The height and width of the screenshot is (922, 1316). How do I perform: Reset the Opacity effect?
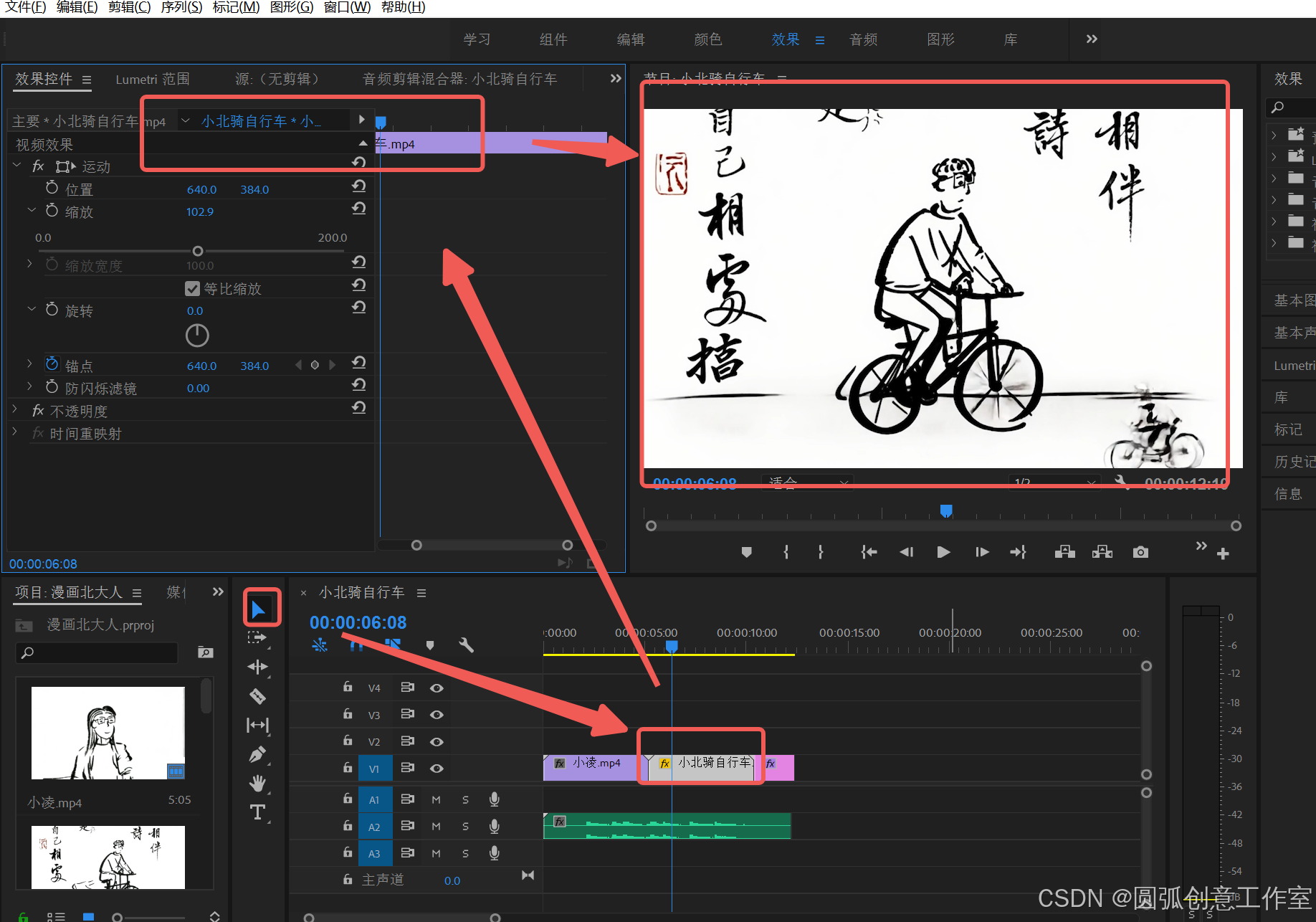(x=359, y=408)
